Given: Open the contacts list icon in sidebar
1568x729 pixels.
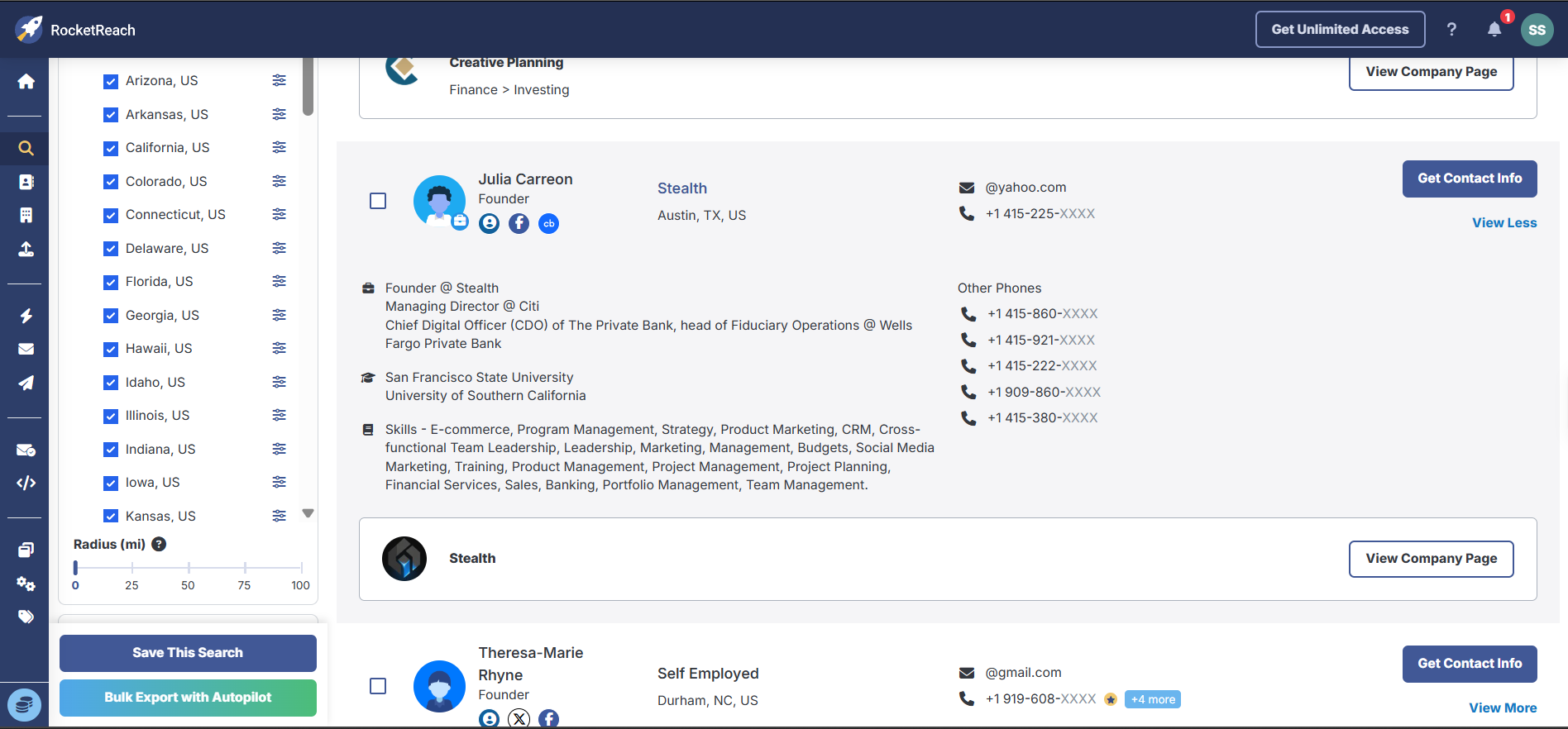Looking at the screenshot, I should [26, 182].
